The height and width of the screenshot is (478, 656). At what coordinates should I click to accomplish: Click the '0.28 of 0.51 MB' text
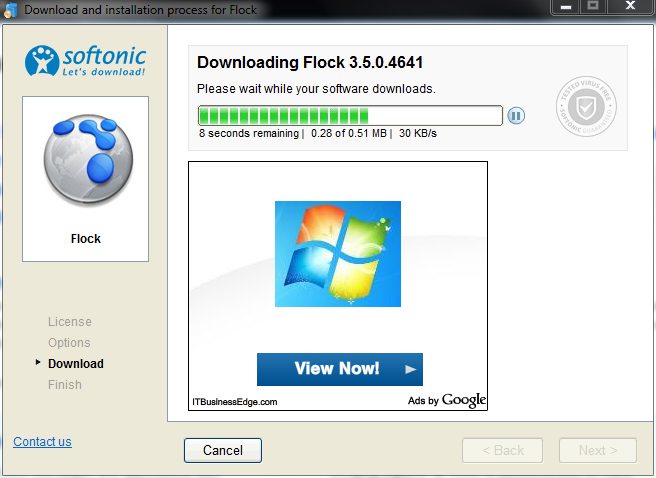point(348,133)
